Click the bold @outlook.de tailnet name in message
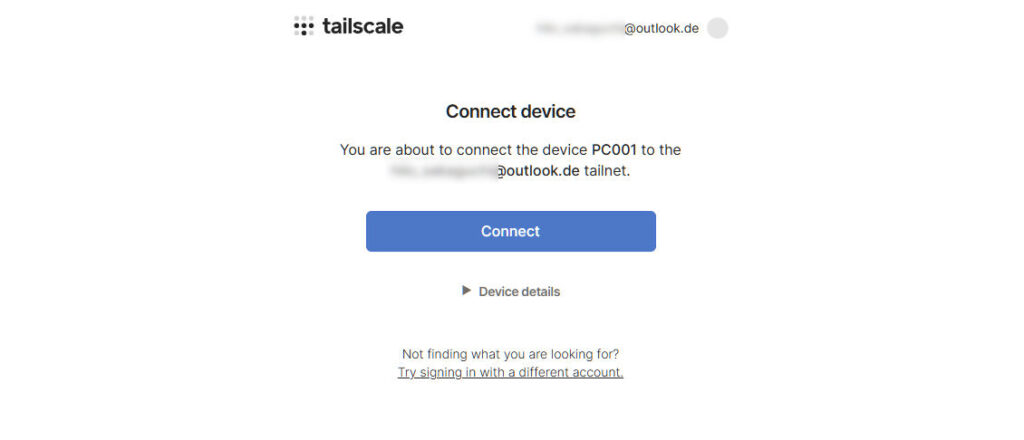The width and height of the screenshot is (1024, 440). tap(538, 171)
